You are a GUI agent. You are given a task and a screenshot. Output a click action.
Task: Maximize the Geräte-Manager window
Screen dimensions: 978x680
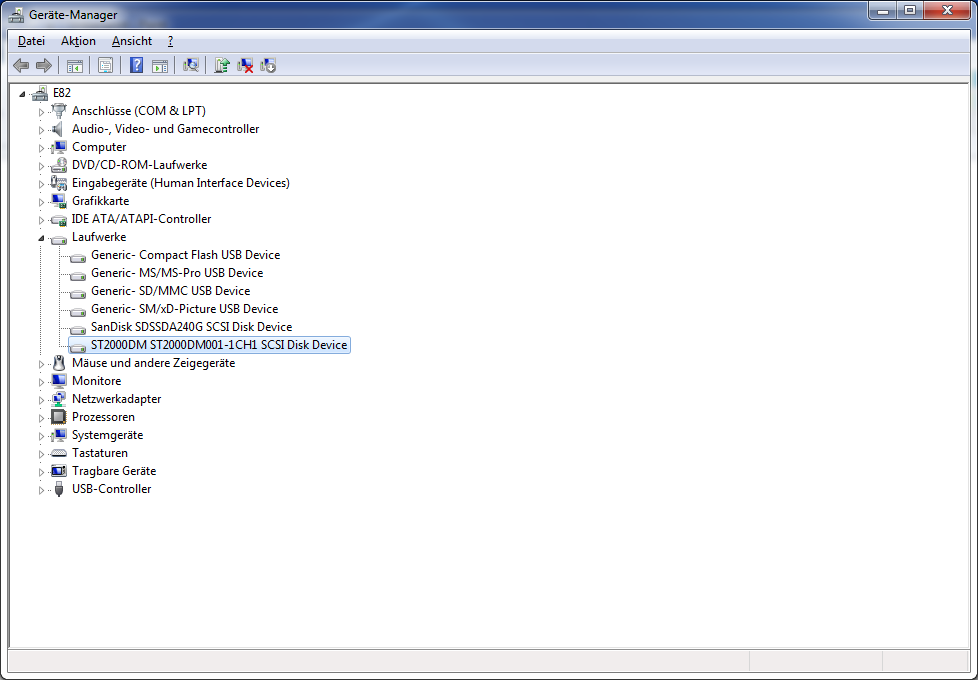coord(910,11)
